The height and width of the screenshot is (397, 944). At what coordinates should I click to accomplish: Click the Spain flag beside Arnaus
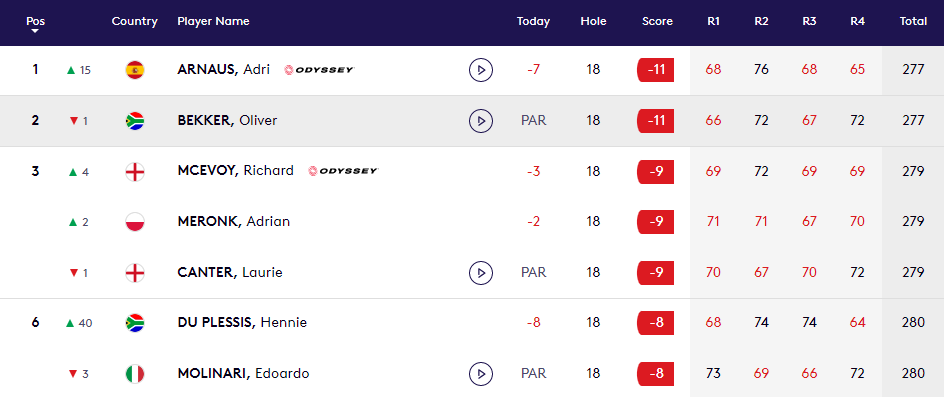(135, 70)
